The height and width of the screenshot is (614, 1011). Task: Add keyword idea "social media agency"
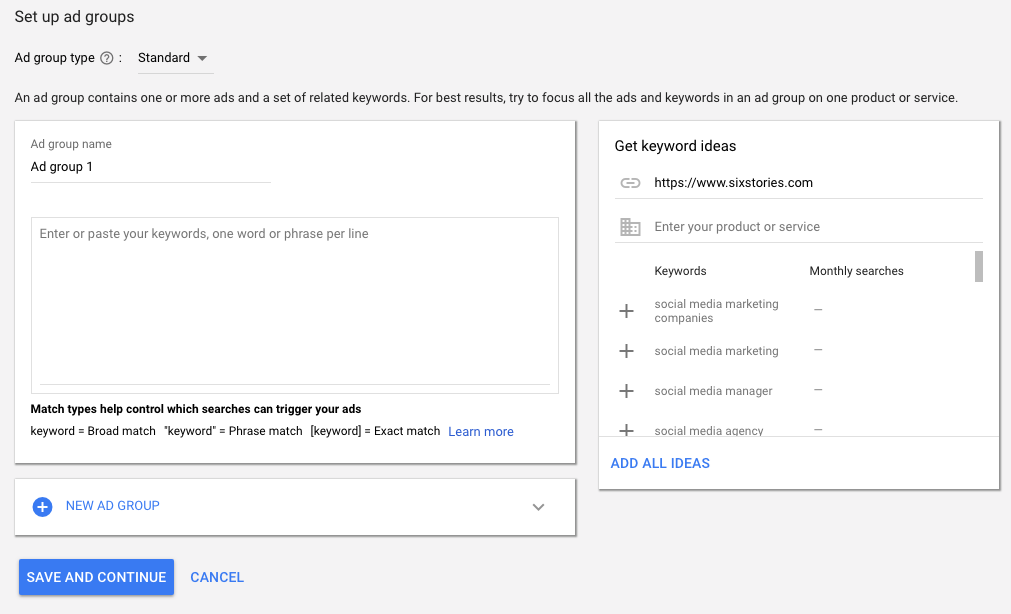pos(626,428)
